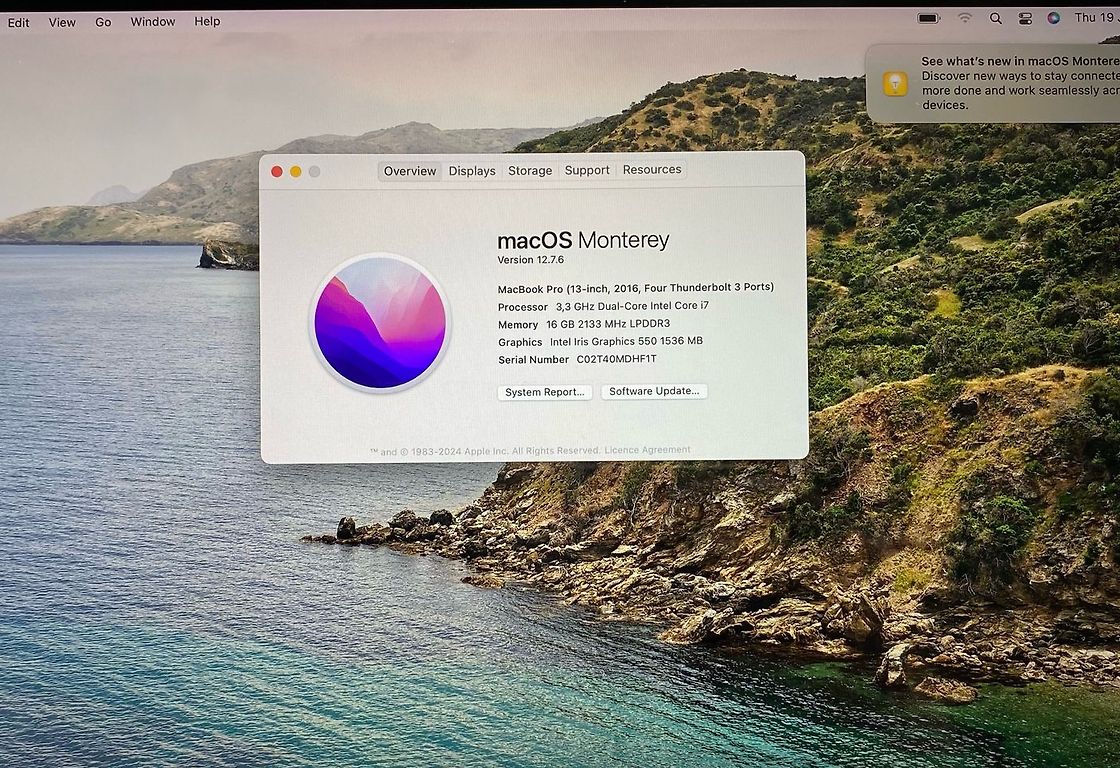Open the Edit menu

pos(19,23)
